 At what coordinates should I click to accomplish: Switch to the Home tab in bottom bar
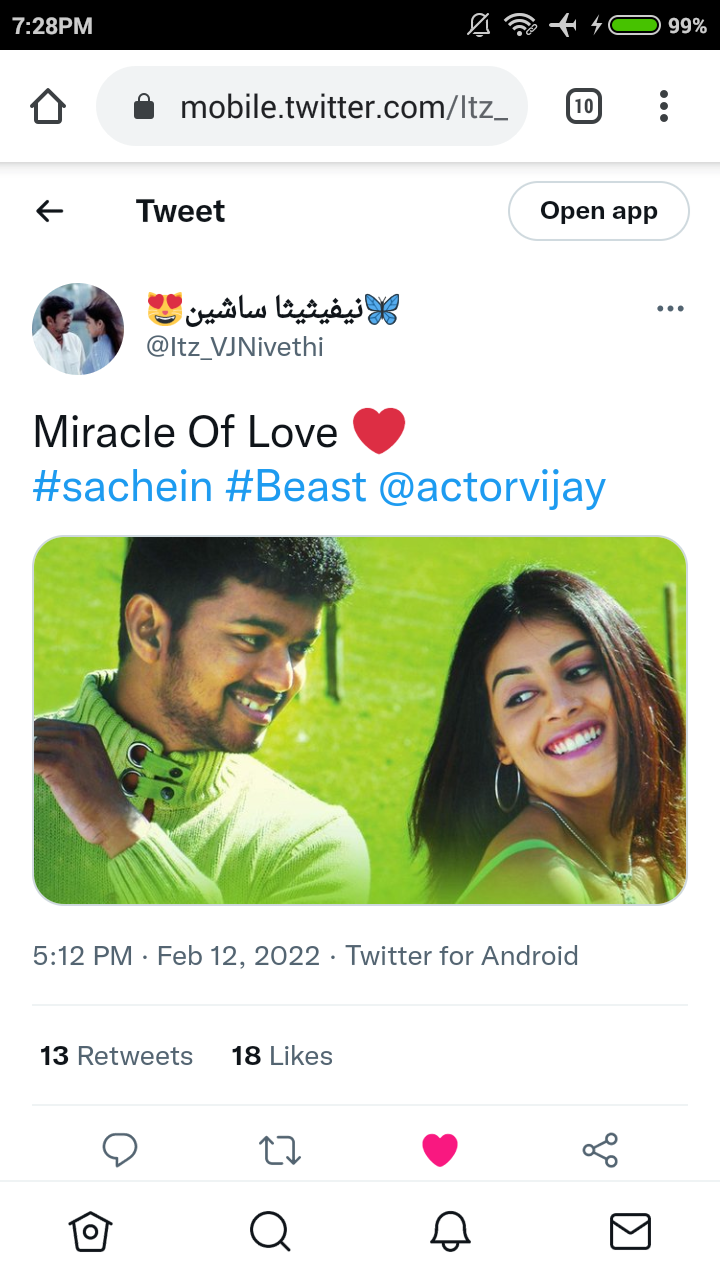point(90,1231)
